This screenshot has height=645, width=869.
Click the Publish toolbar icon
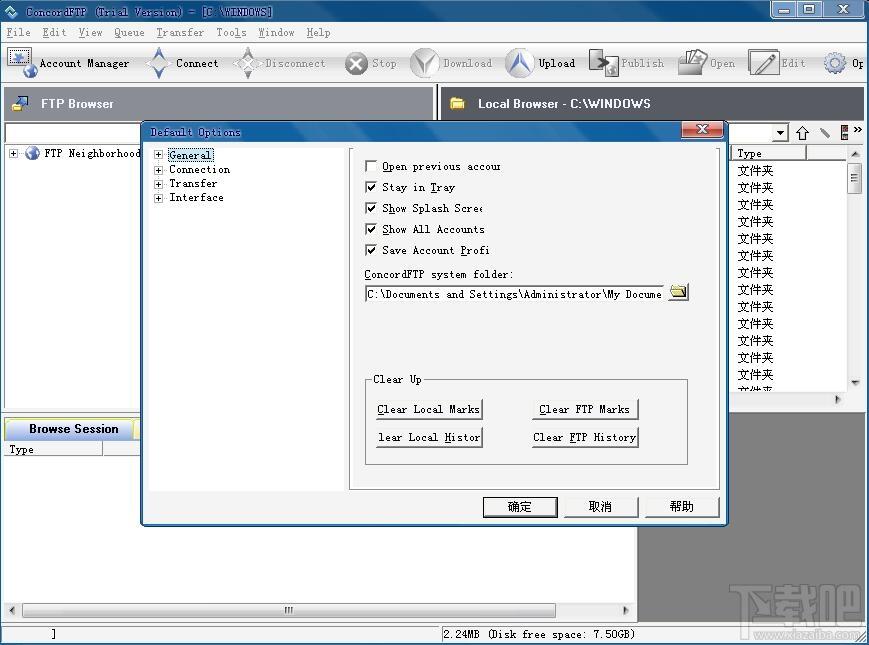click(603, 63)
